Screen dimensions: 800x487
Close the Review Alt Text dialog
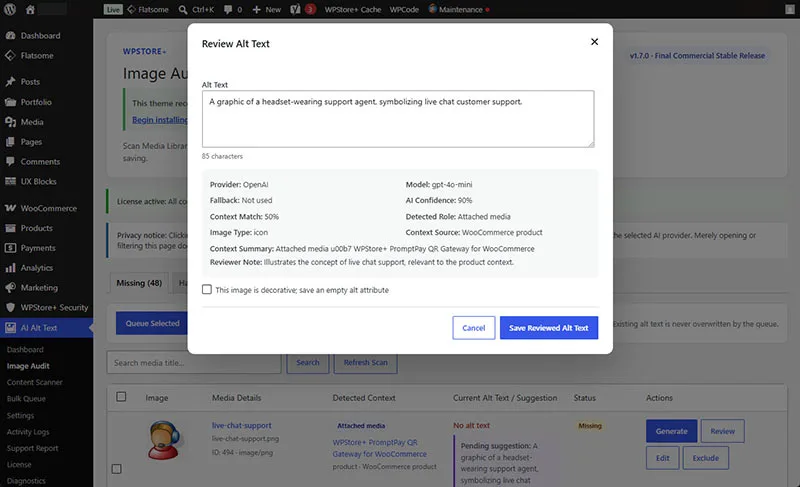click(594, 42)
